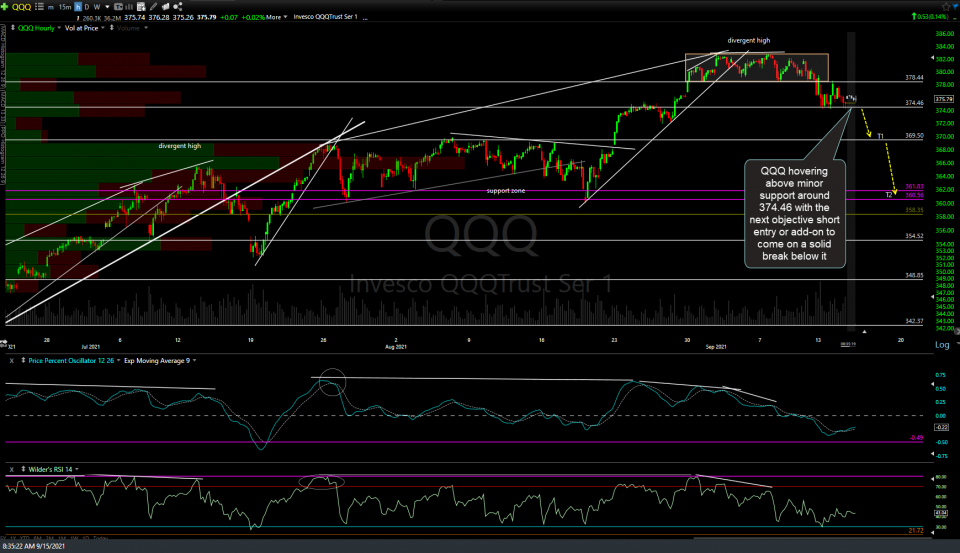The image size is (960, 553).
Task: Click the 354.52 horizontal line price label
Action: coord(914,236)
